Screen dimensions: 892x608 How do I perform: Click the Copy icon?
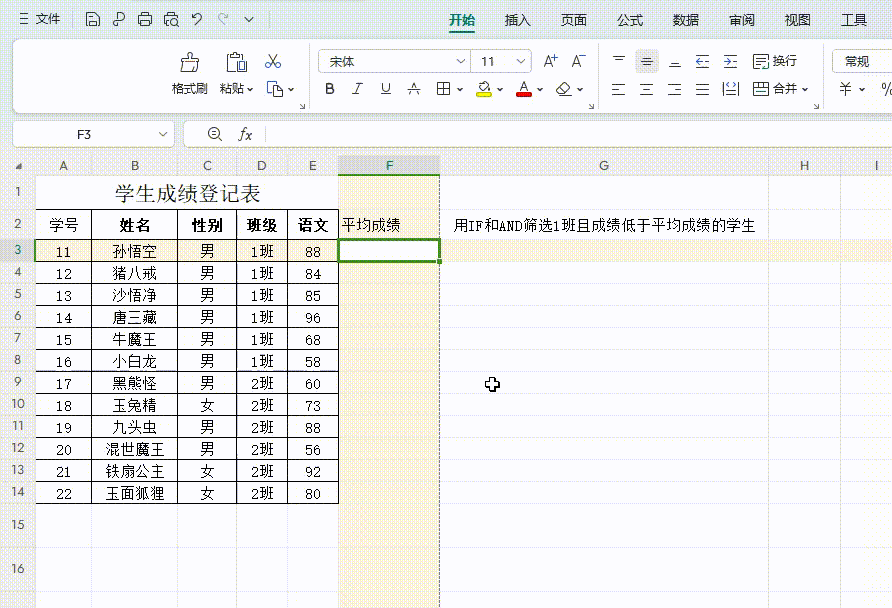click(x=275, y=89)
